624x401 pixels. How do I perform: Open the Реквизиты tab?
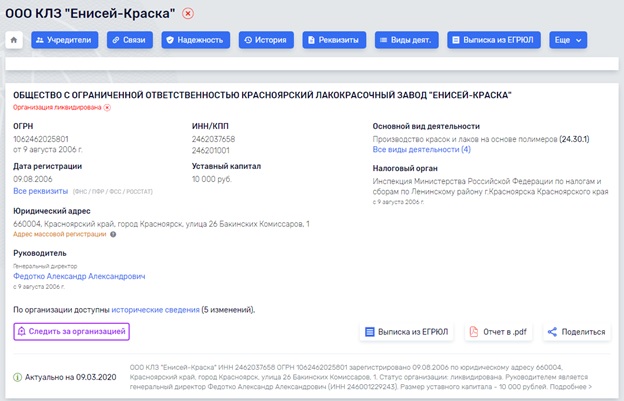point(334,40)
